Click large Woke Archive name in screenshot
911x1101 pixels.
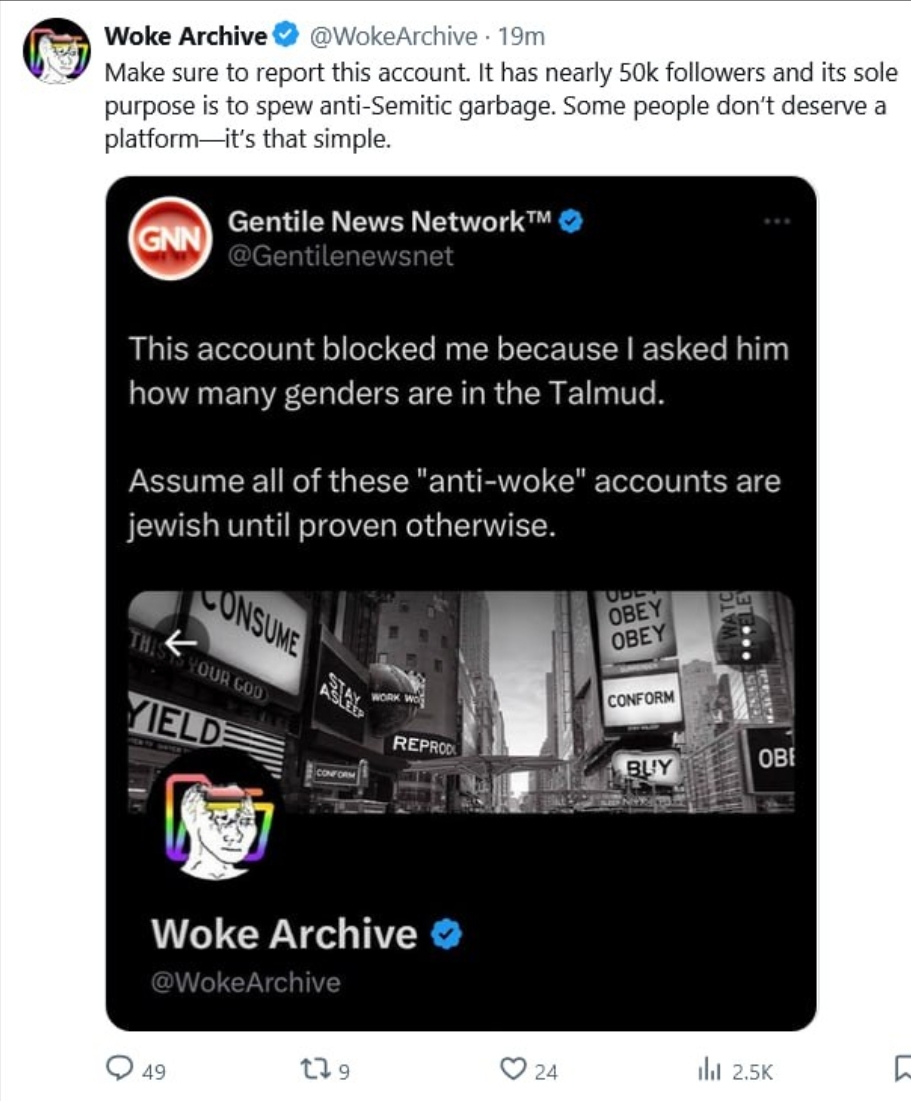pyautogui.click(x=284, y=934)
